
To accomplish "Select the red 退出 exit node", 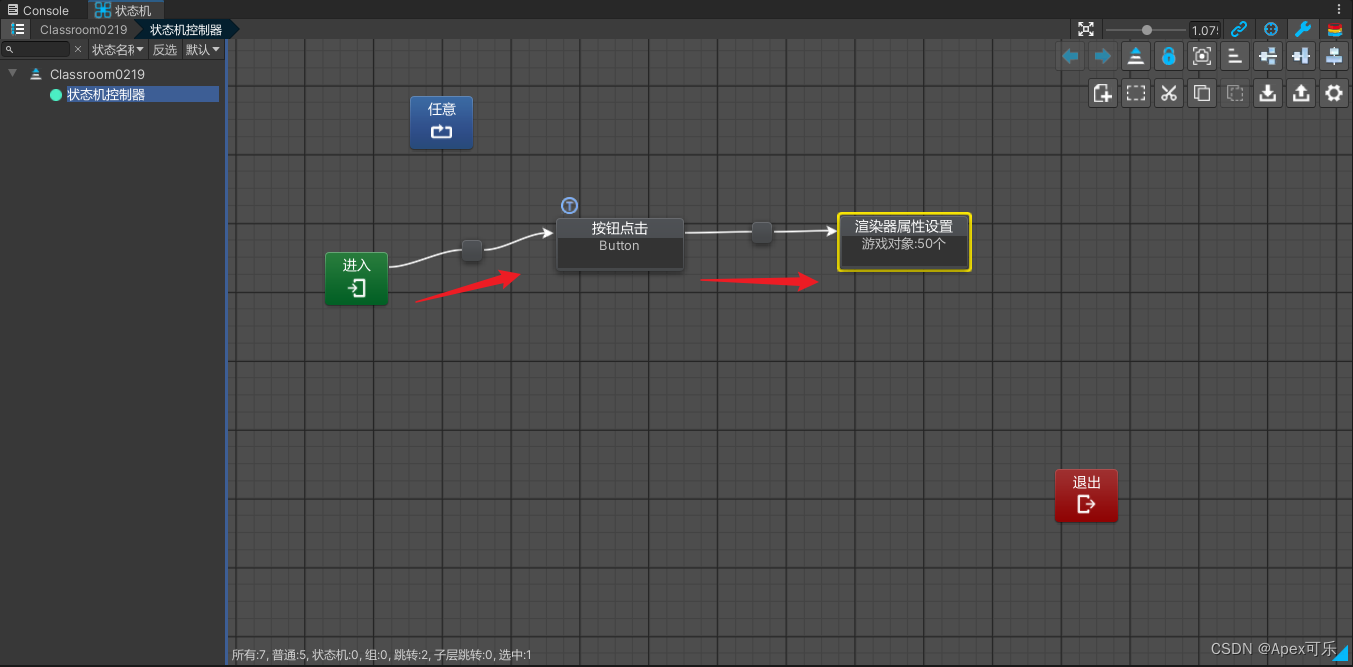I will tap(1086, 495).
